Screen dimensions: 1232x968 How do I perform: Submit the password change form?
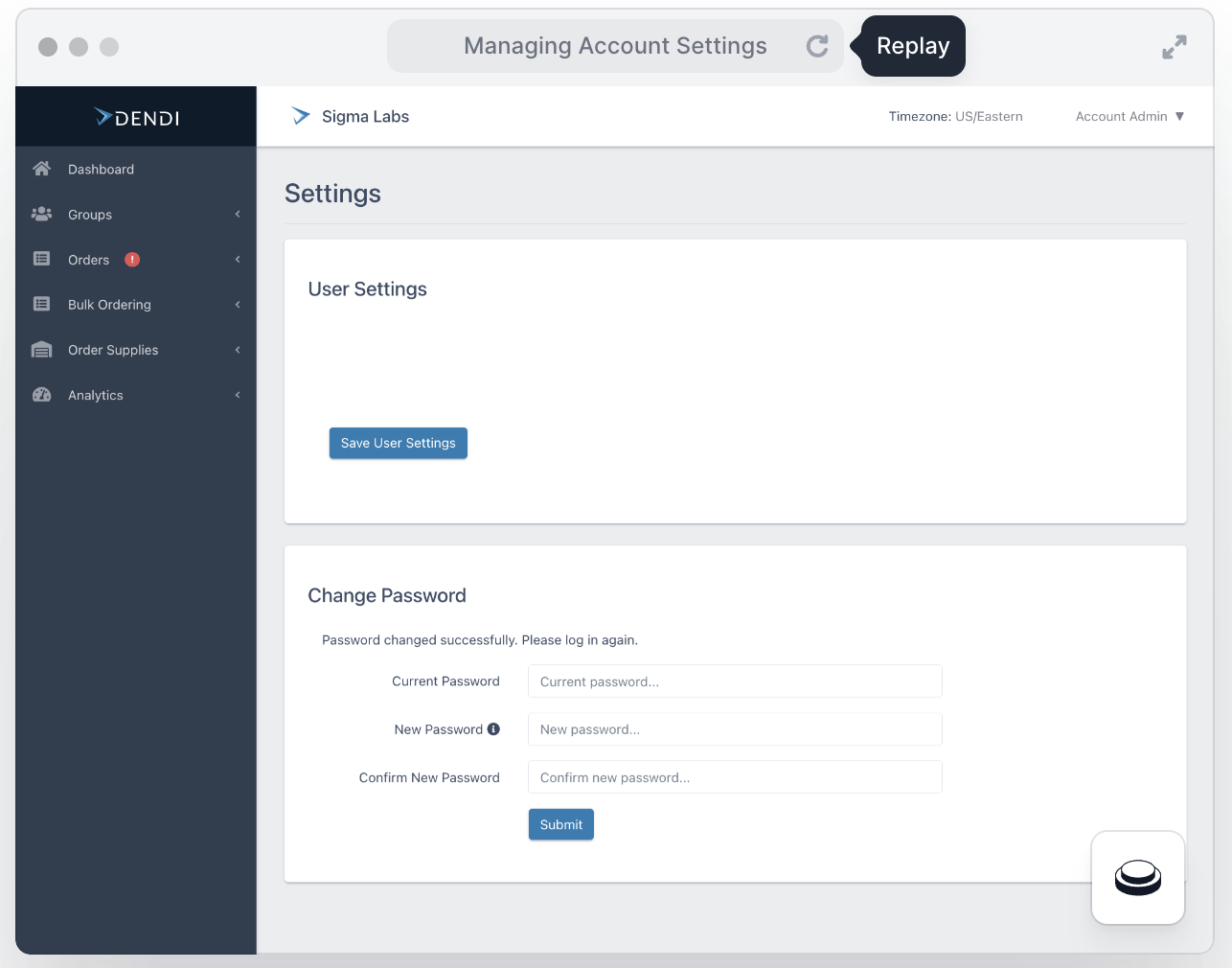[x=561, y=824]
